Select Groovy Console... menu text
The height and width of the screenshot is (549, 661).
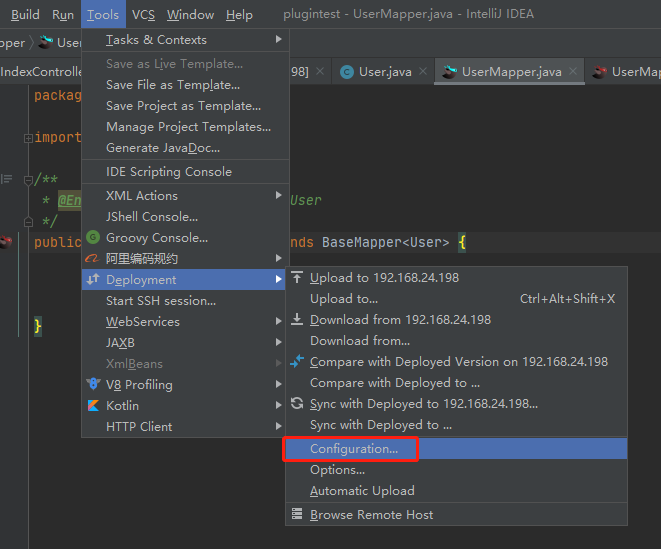157,238
